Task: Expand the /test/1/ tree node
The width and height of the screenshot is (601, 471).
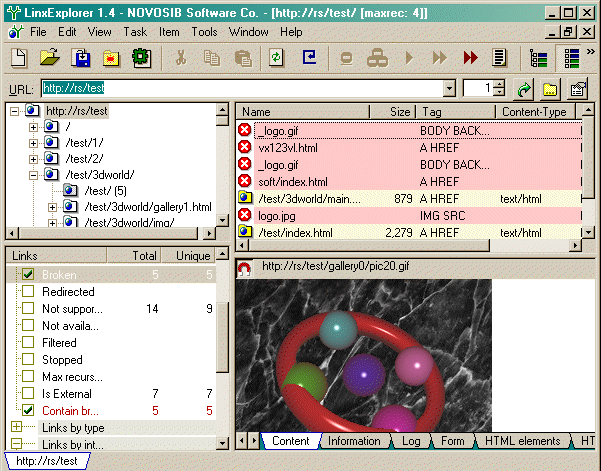Action: [33, 143]
